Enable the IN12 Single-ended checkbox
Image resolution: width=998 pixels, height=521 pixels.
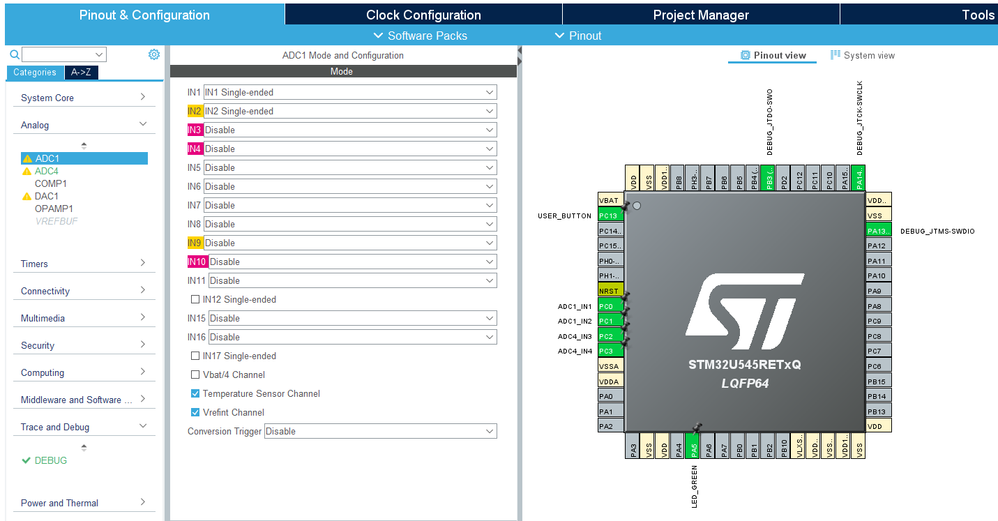point(195,299)
